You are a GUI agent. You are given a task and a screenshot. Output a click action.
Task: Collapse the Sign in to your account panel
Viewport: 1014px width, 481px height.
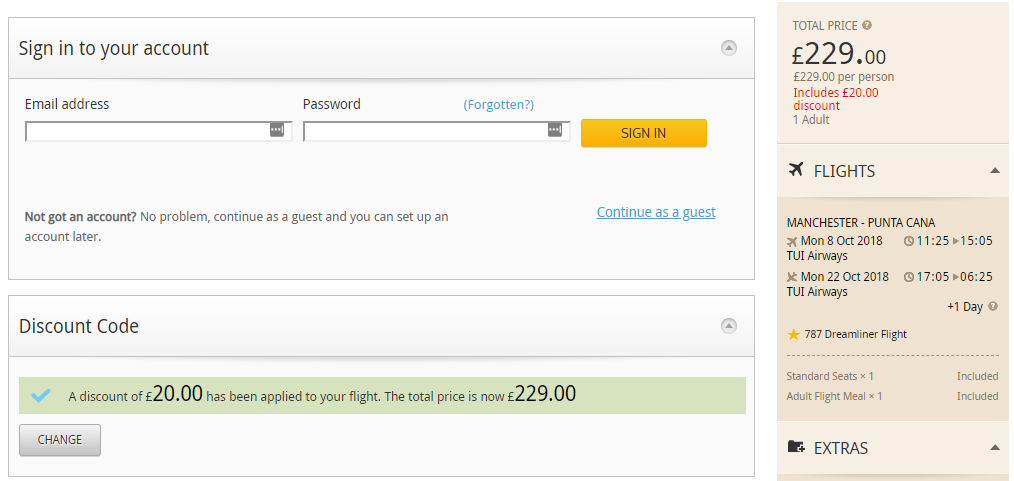click(x=729, y=48)
